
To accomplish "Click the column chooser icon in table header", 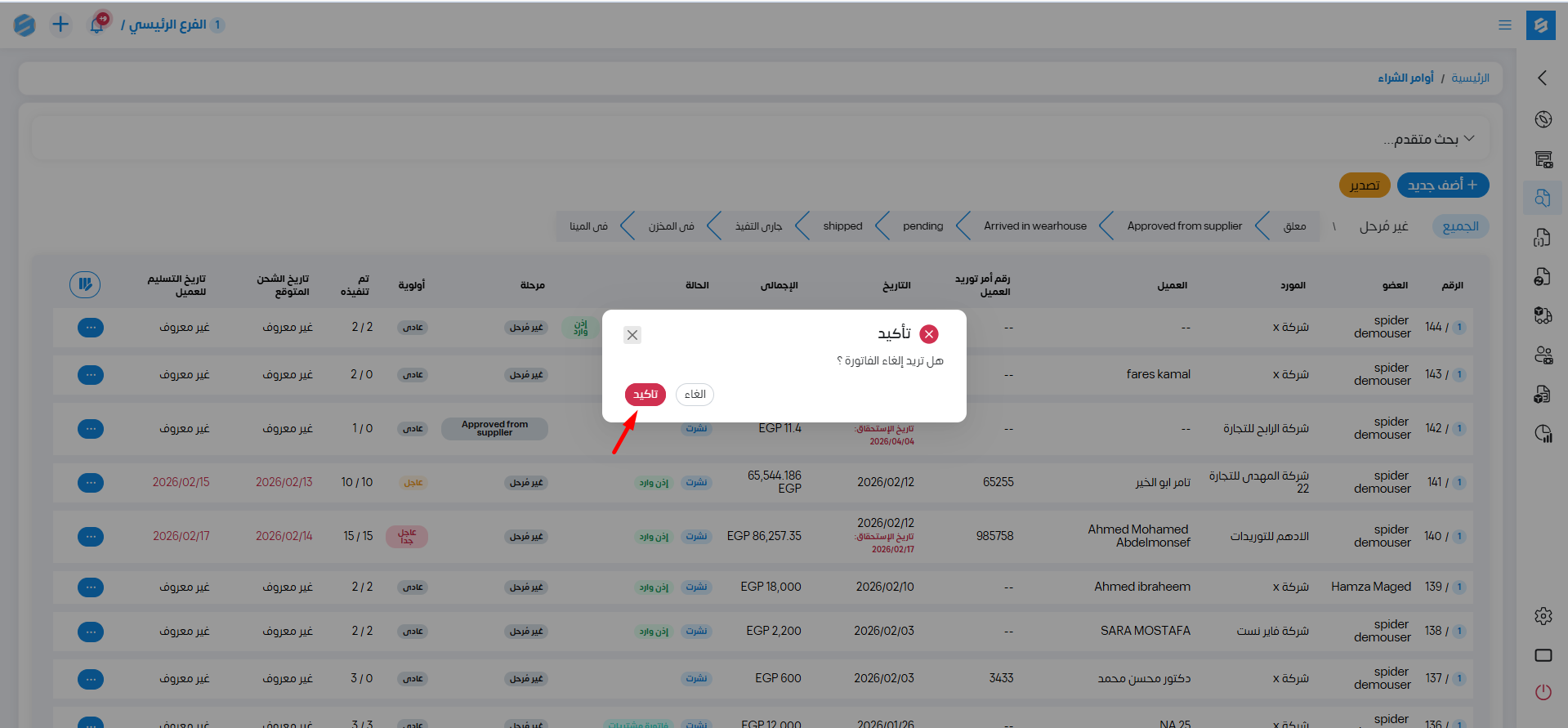I will point(85,284).
